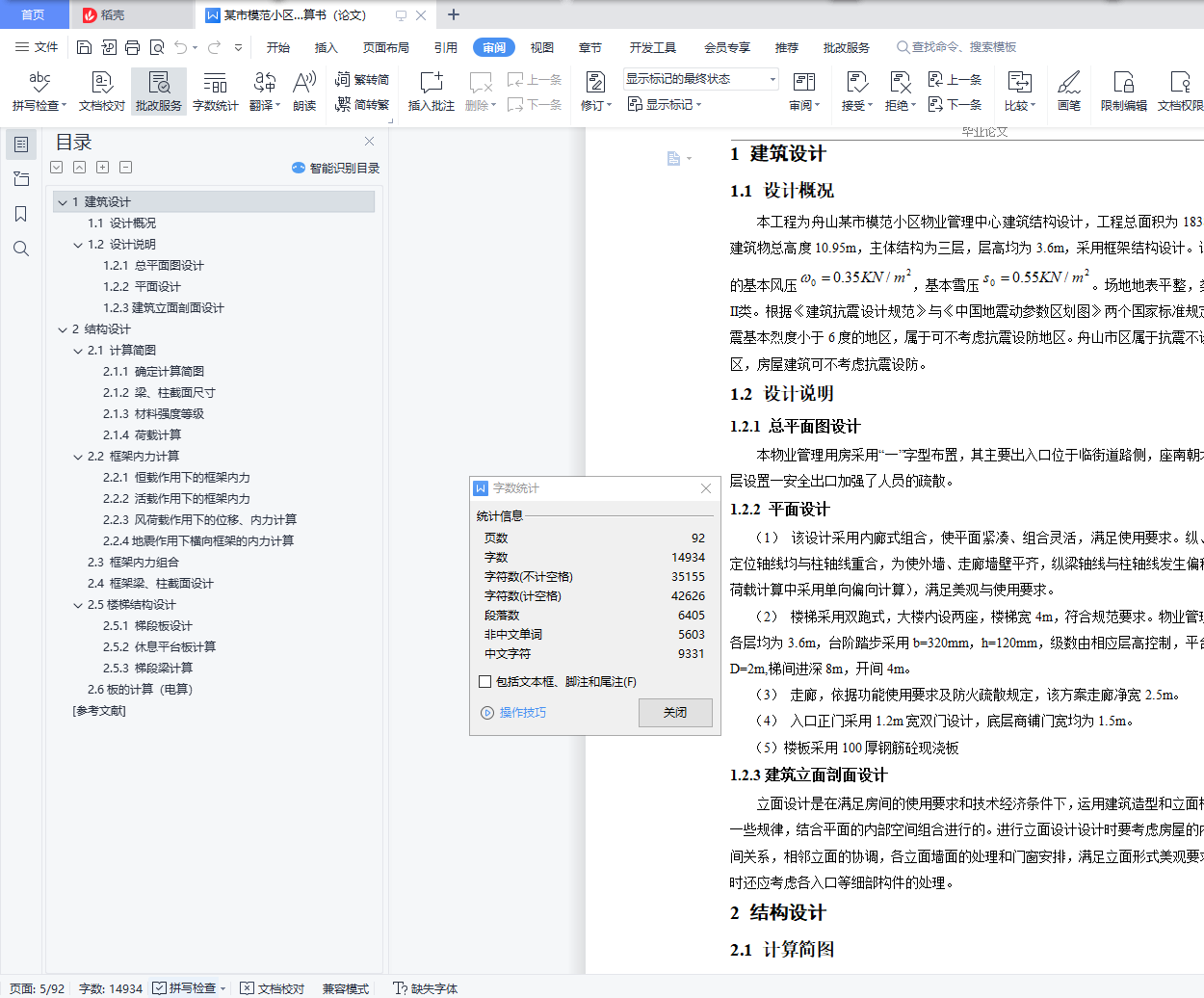Select the 画笔 pen tool
The width and height of the screenshot is (1204, 998).
pos(1069,91)
